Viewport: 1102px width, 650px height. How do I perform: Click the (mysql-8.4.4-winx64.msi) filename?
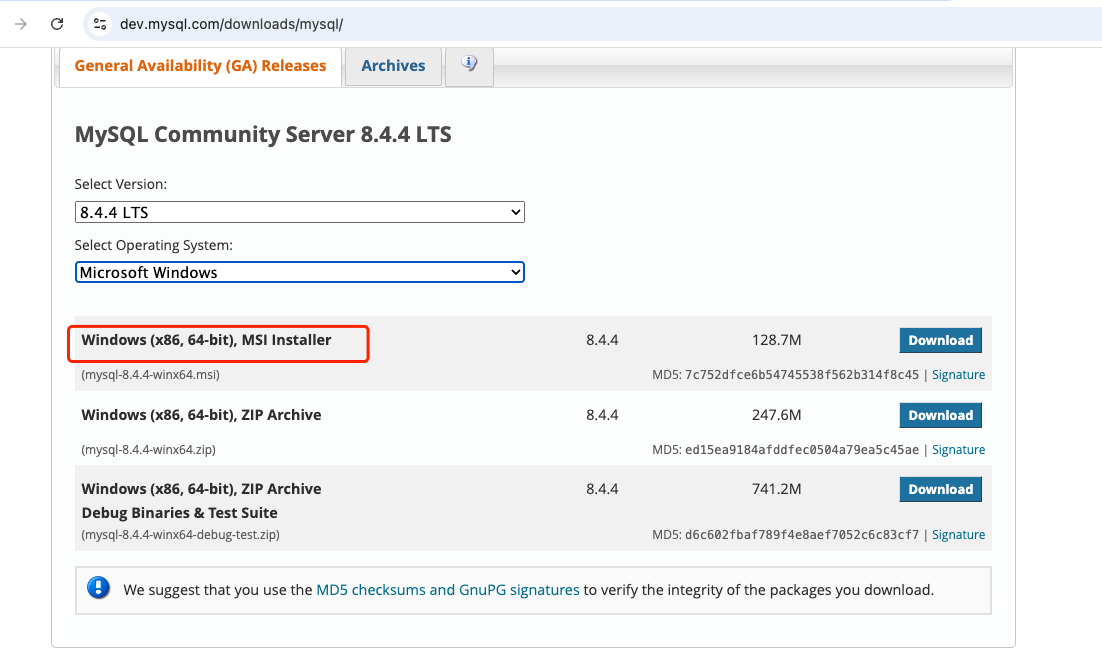[x=150, y=375]
